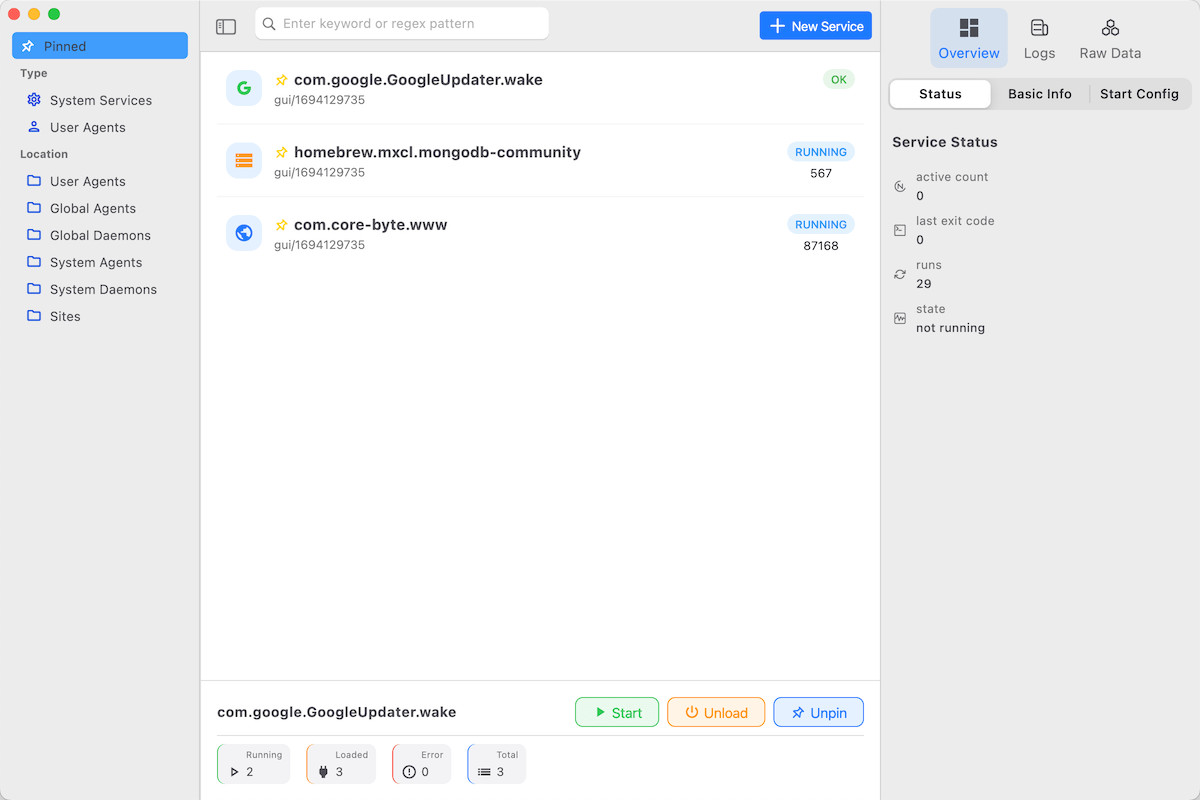Focus the keyword or regex search field

coord(410,24)
